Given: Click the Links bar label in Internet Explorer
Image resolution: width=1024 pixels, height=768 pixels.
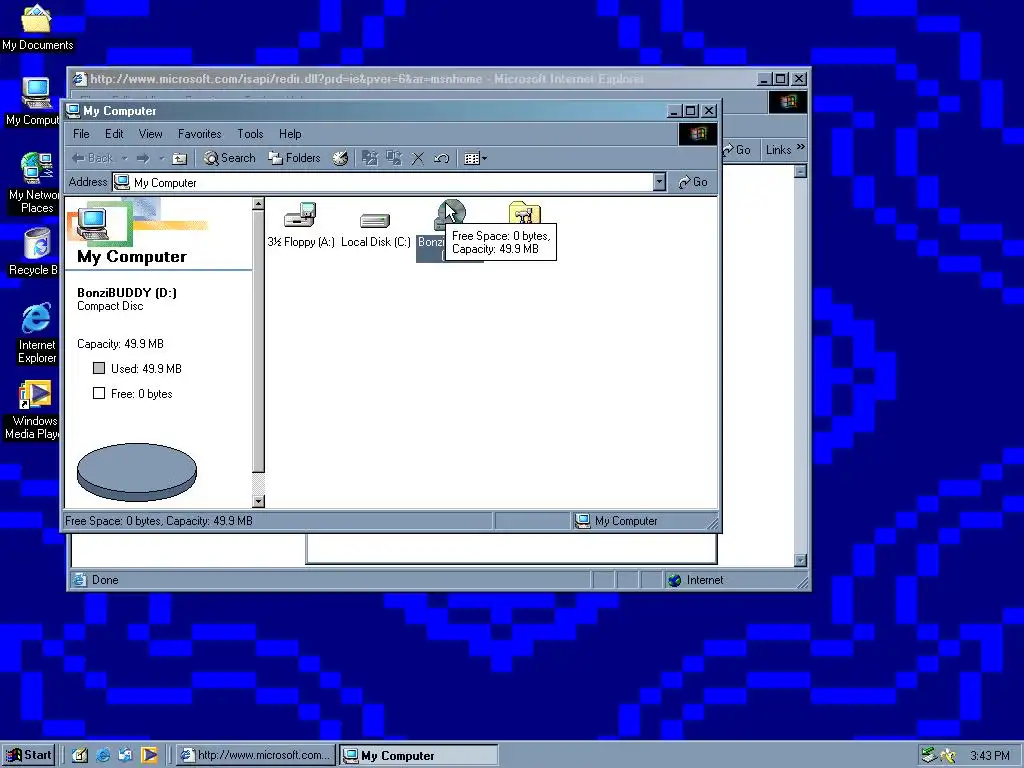Looking at the screenshot, I should click(x=778, y=150).
